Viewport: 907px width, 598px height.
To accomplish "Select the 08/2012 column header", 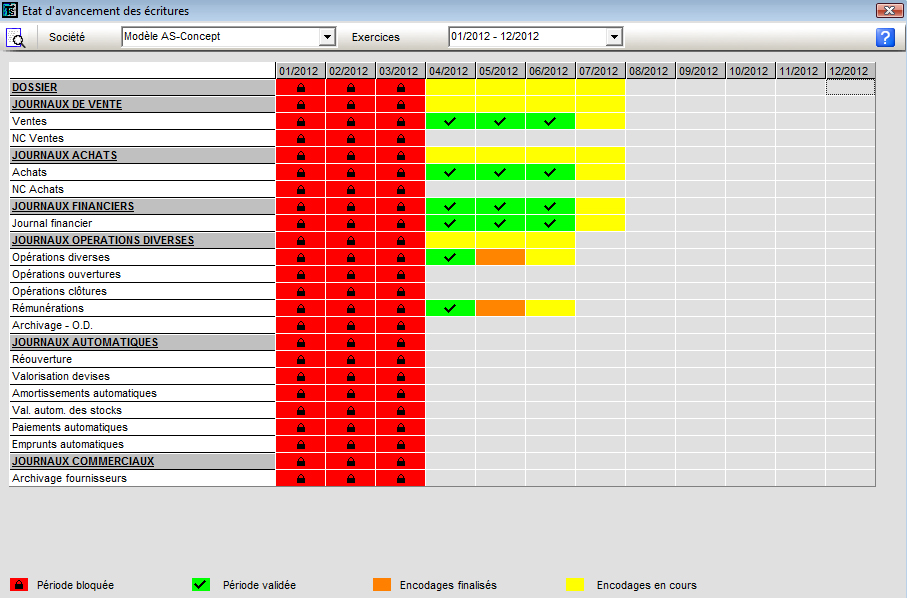I will coord(650,71).
